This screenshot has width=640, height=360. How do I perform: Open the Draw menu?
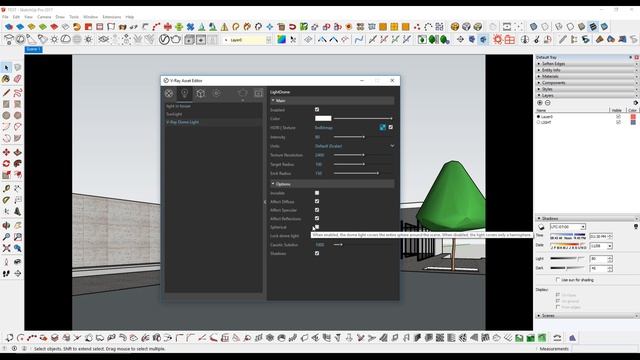60,17
